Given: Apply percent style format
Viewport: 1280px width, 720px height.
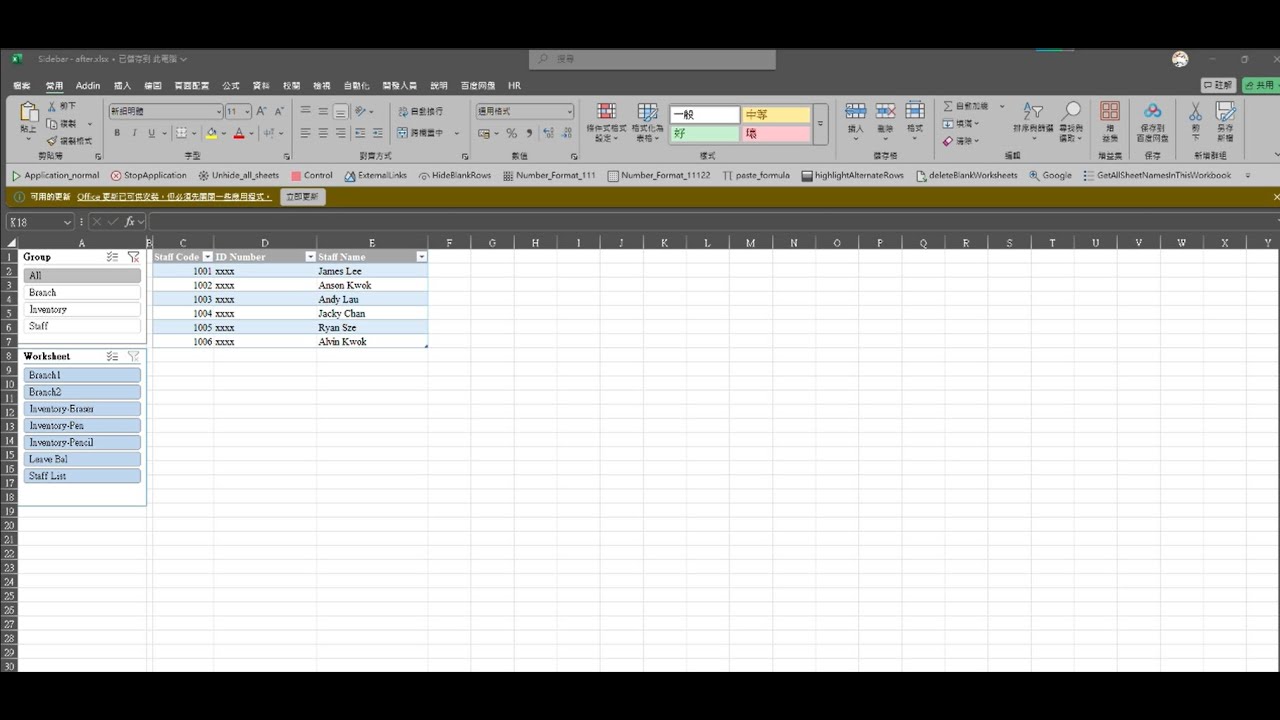Looking at the screenshot, I should point(511,133).
